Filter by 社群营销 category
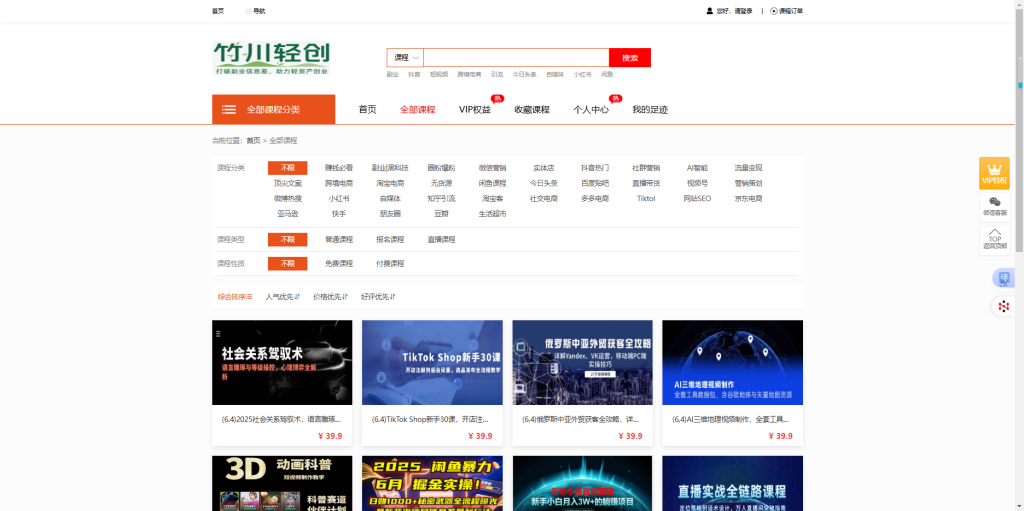 coord(646,168)
